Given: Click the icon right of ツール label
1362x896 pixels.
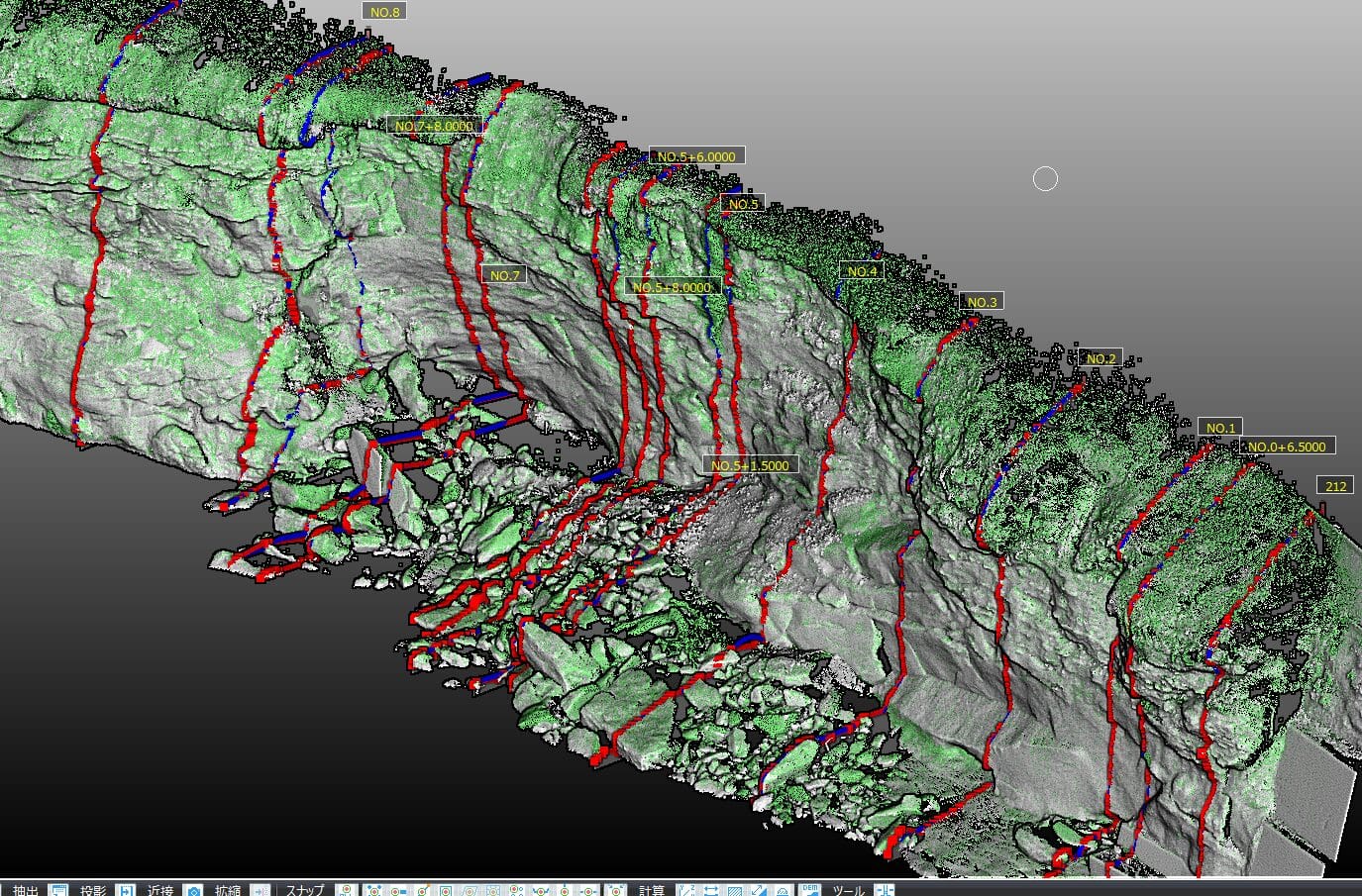Looking at the screenshot, I should (884, 890).
